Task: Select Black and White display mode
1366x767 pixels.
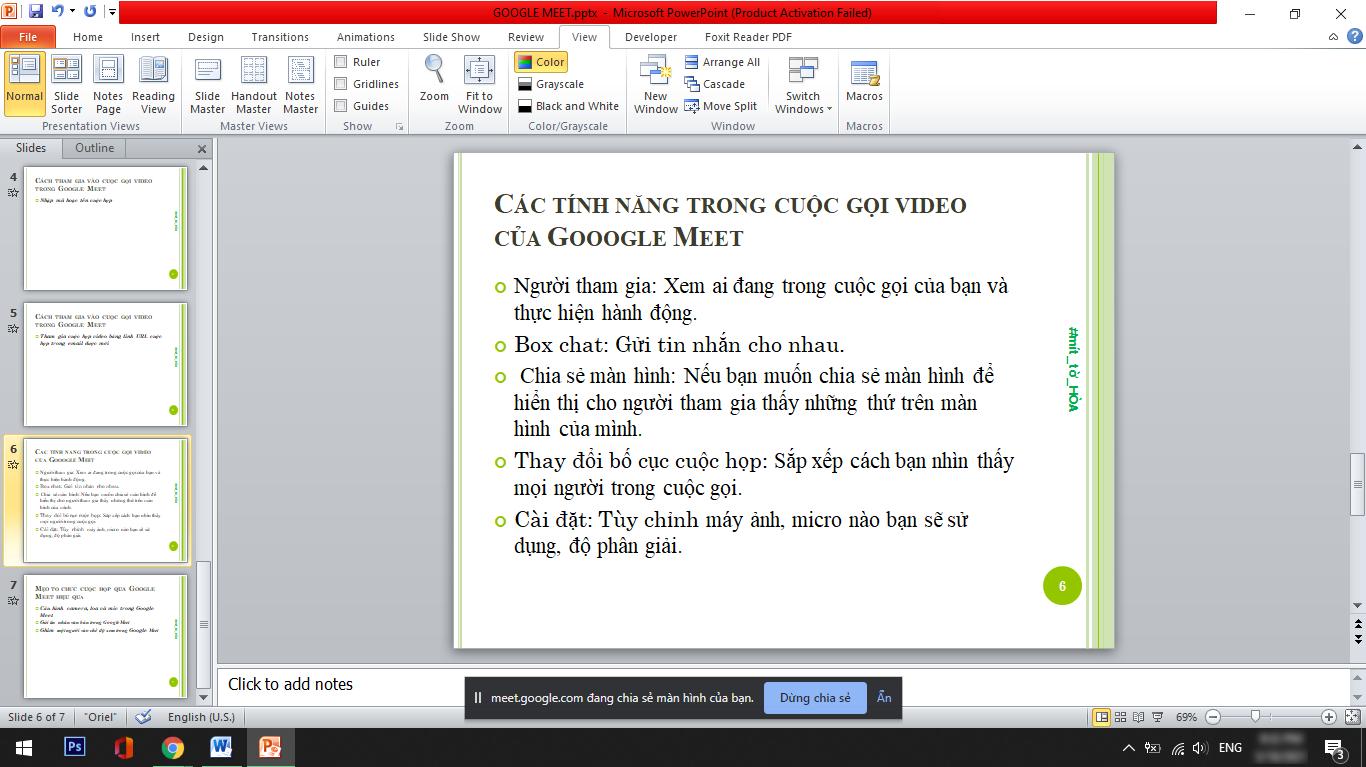Action: 568,106
